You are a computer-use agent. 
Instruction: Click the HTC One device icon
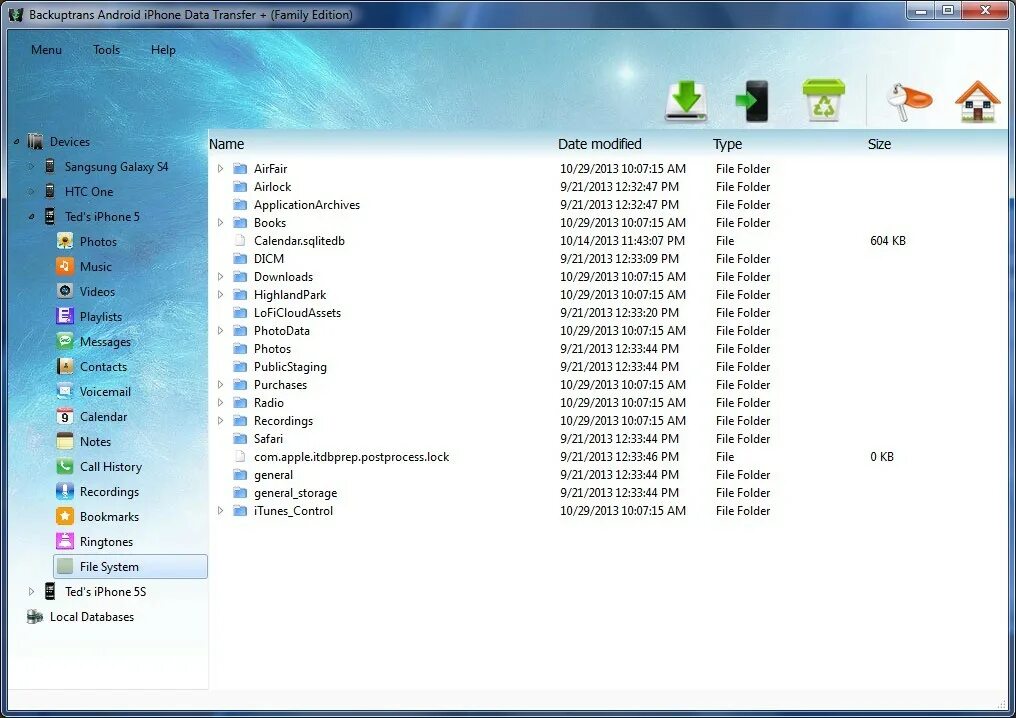click(50, 191)
